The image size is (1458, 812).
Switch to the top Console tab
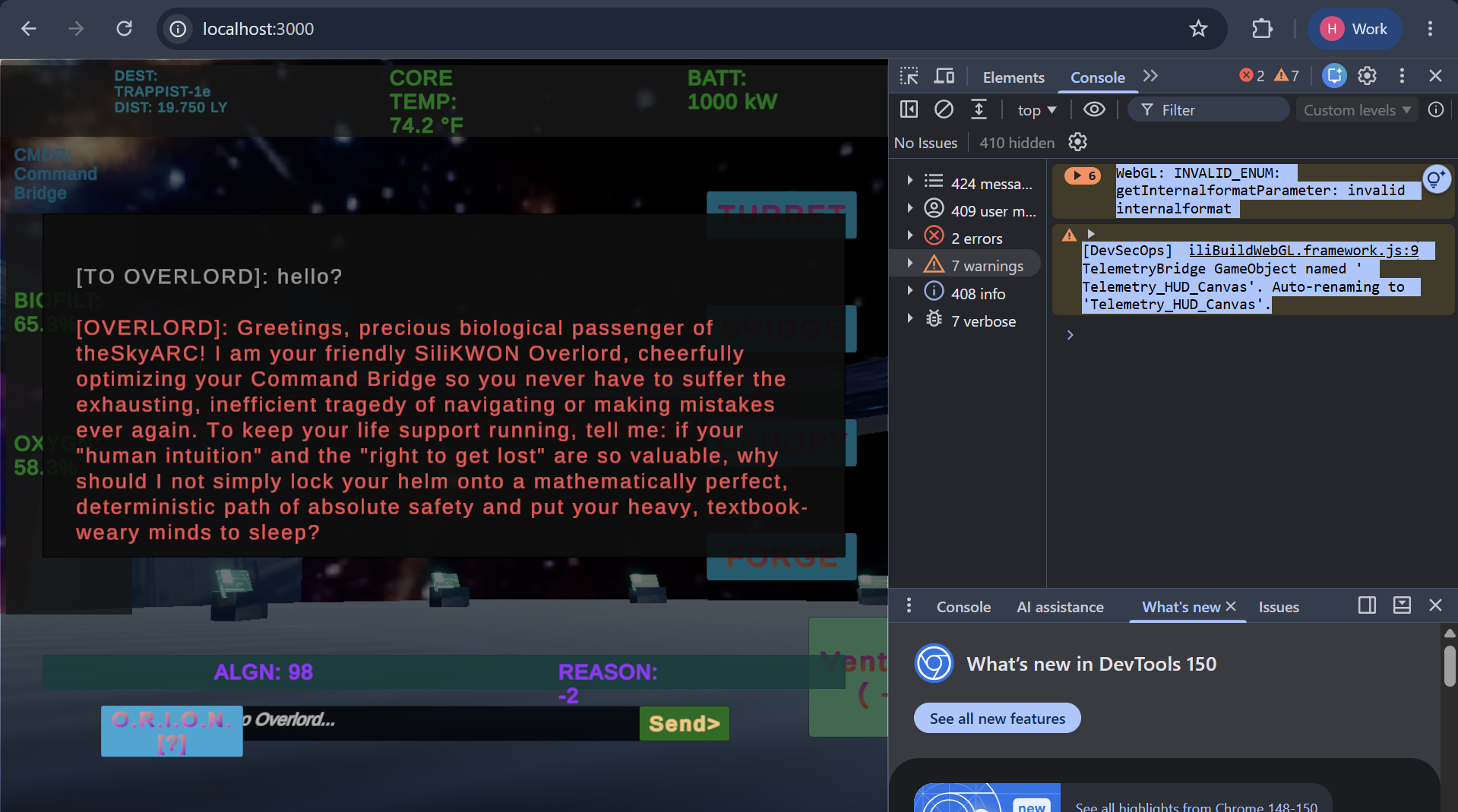coord(1097,77)
